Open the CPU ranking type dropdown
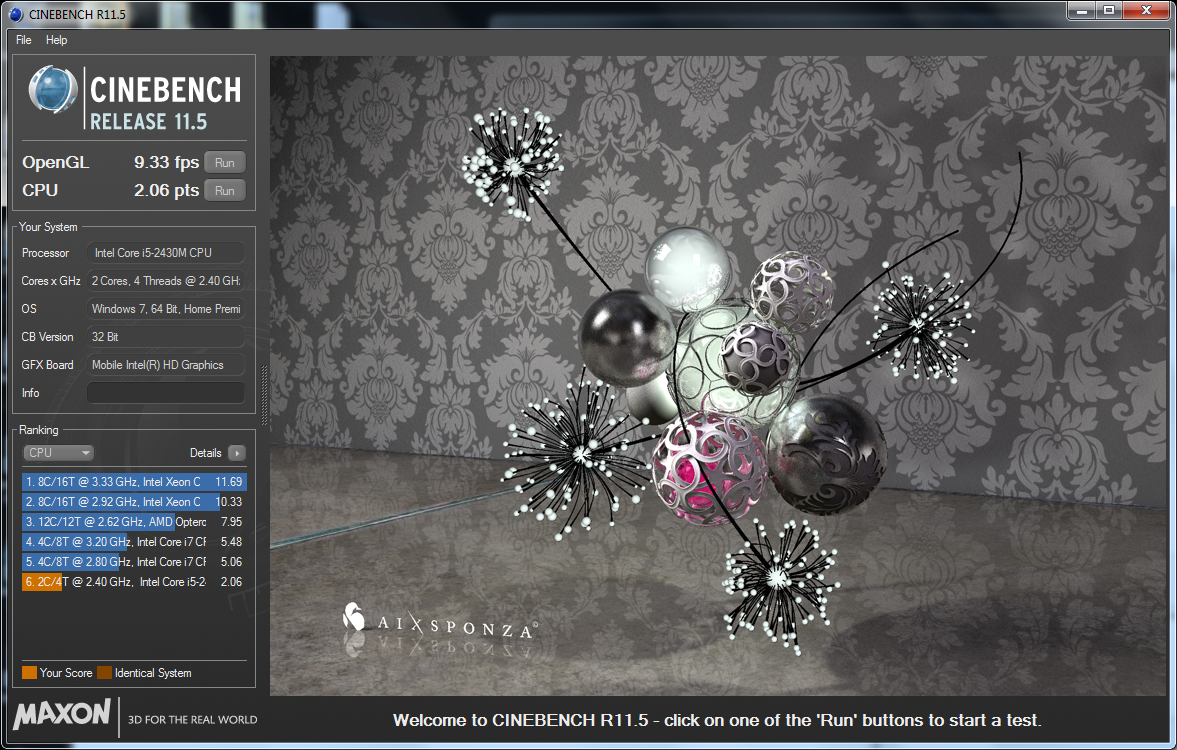The height and width of the screenshot is (750, 1177). coord(59,453)
